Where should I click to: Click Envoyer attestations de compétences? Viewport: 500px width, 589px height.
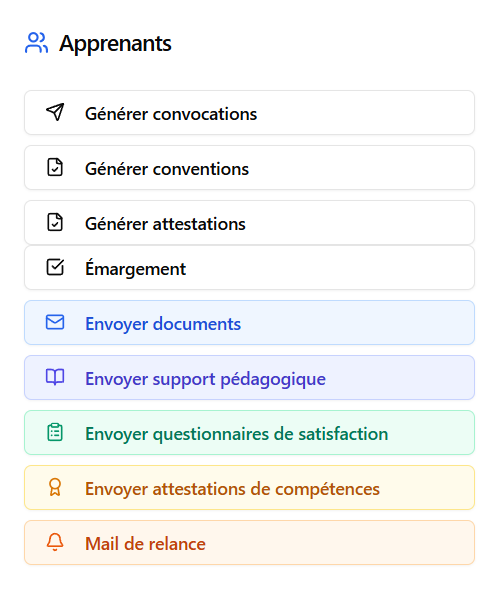click(249, 487)
